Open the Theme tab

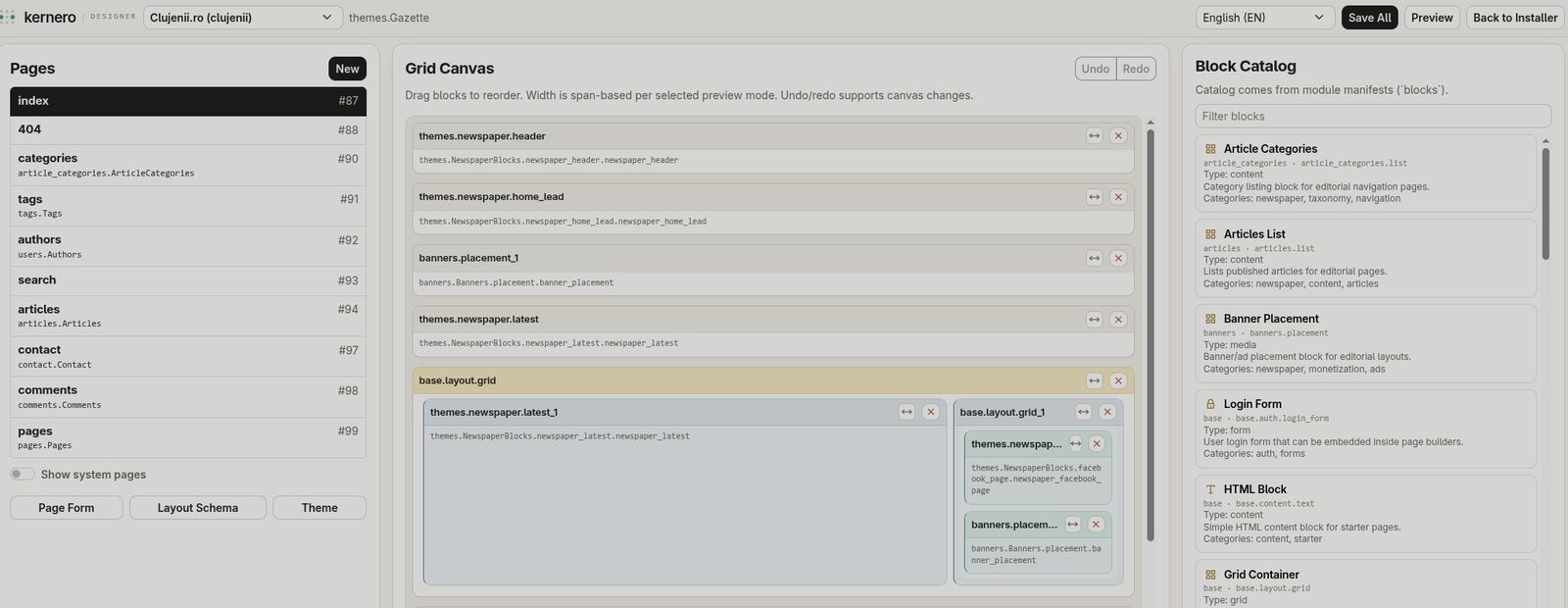[x=319, y=508]
